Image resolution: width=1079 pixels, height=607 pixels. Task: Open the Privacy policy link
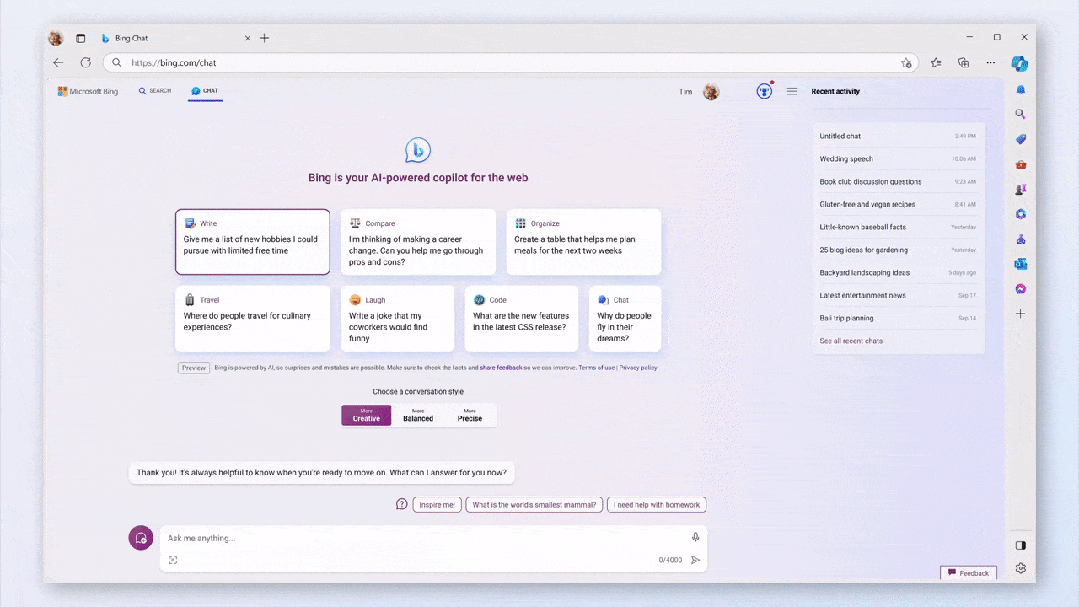(x=639, y=368)
